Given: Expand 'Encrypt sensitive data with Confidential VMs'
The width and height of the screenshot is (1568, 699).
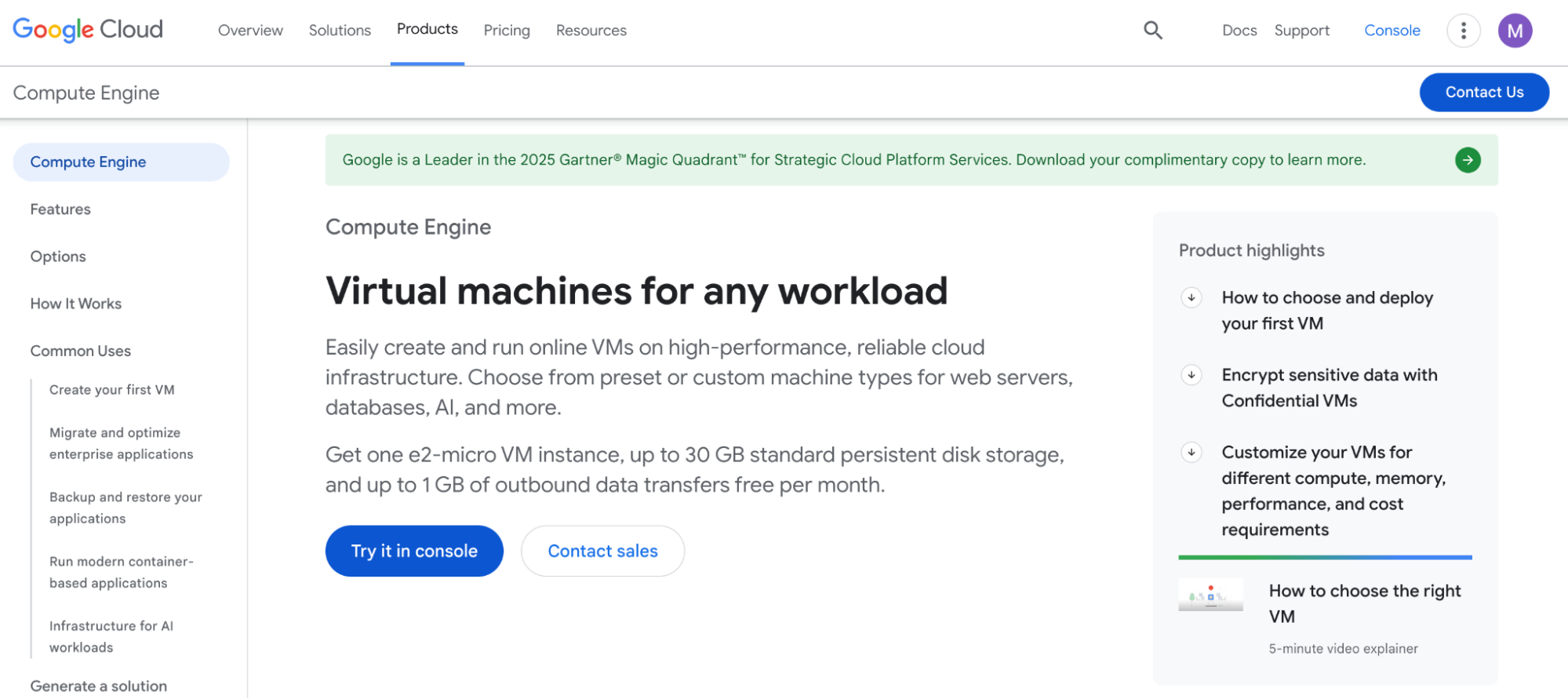Looking at the screenshot, I should [1191, 375].
